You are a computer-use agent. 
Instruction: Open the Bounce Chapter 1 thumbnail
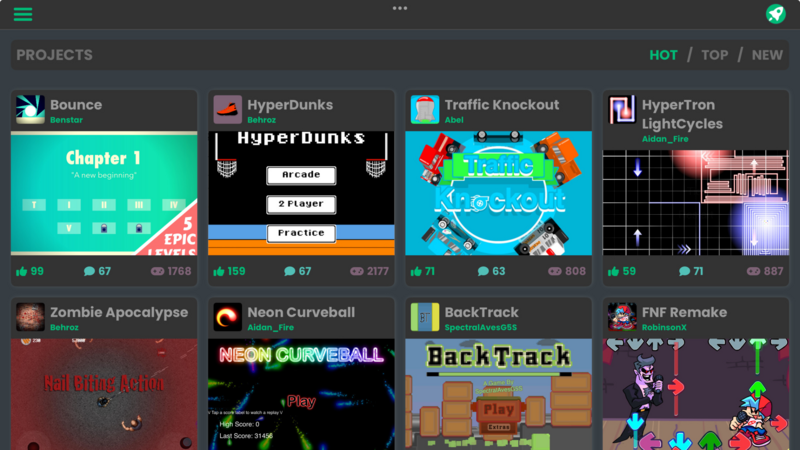click(x=104, y=193)
